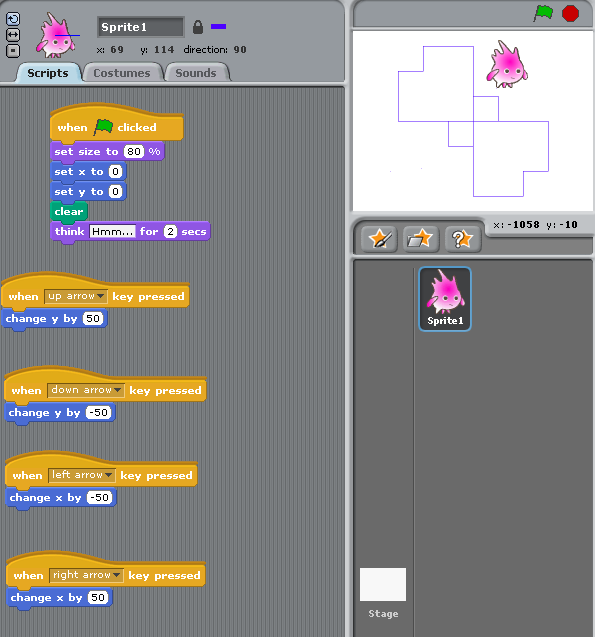Click the sprite preview image in header
Image resolution: width=595 pixels, height=637 pixels.
(57, 35)
